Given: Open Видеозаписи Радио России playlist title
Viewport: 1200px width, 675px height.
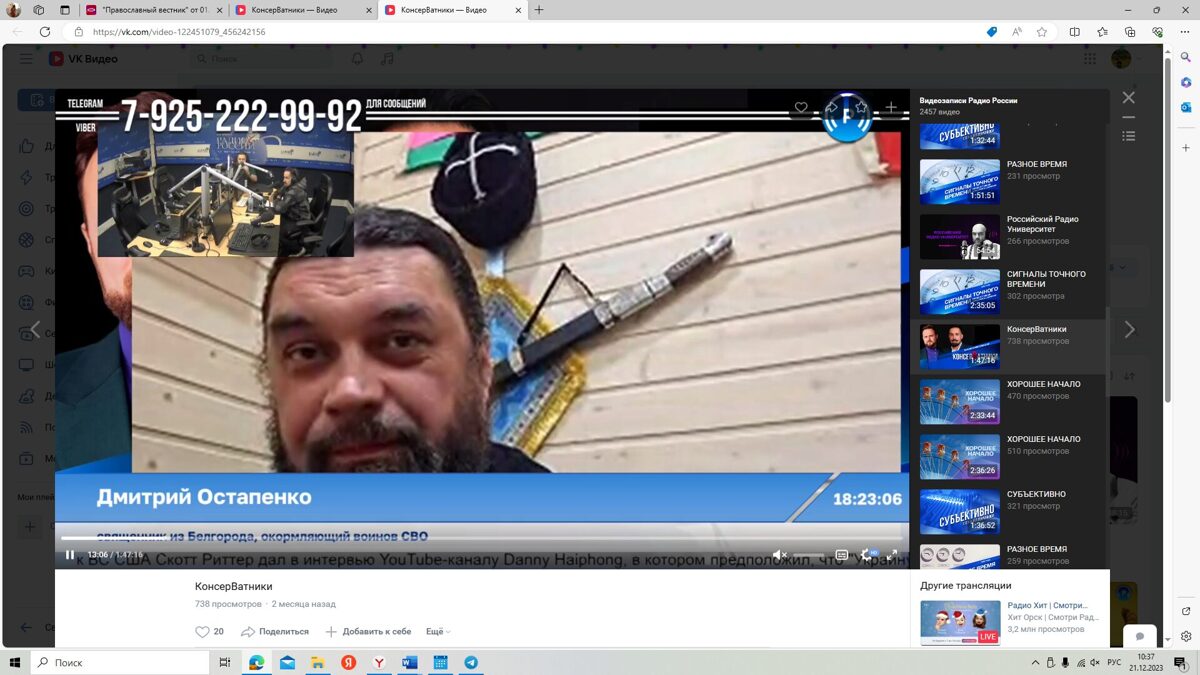Looking at the screenshot, I should [x=968, y=101].
